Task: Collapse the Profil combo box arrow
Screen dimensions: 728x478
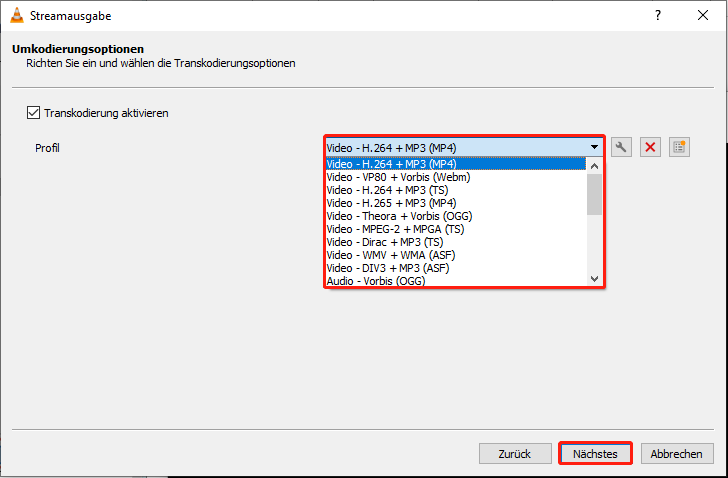Action: [x=594, y=148]
